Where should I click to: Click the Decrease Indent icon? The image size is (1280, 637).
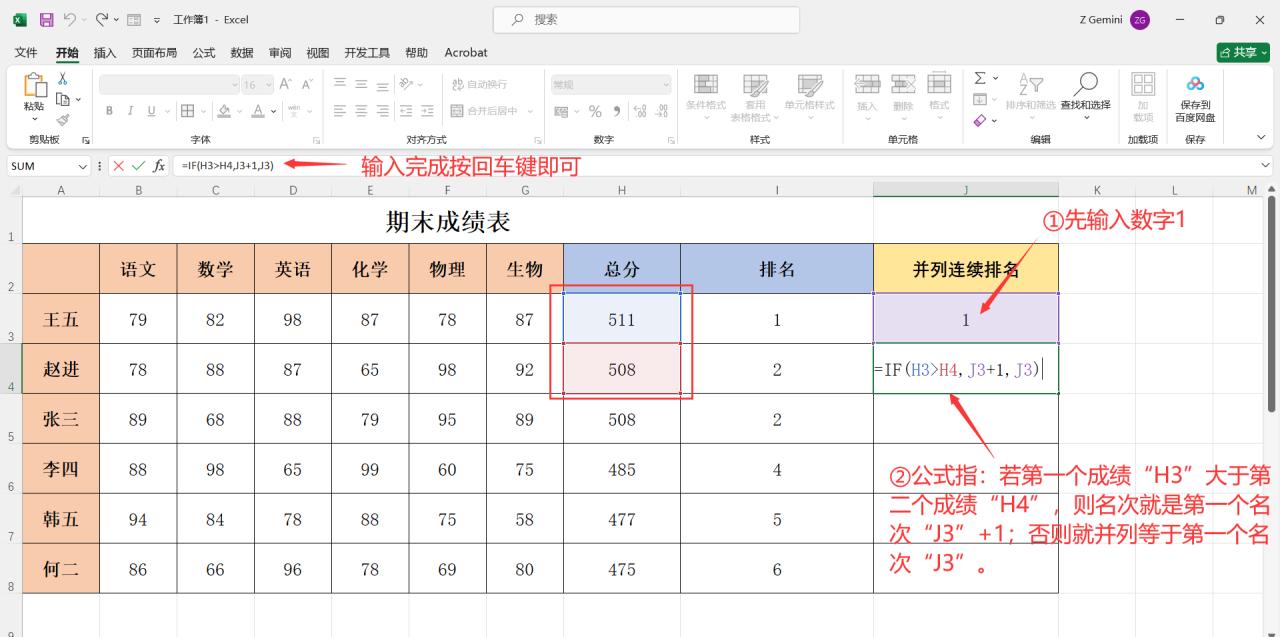(405, 111)
